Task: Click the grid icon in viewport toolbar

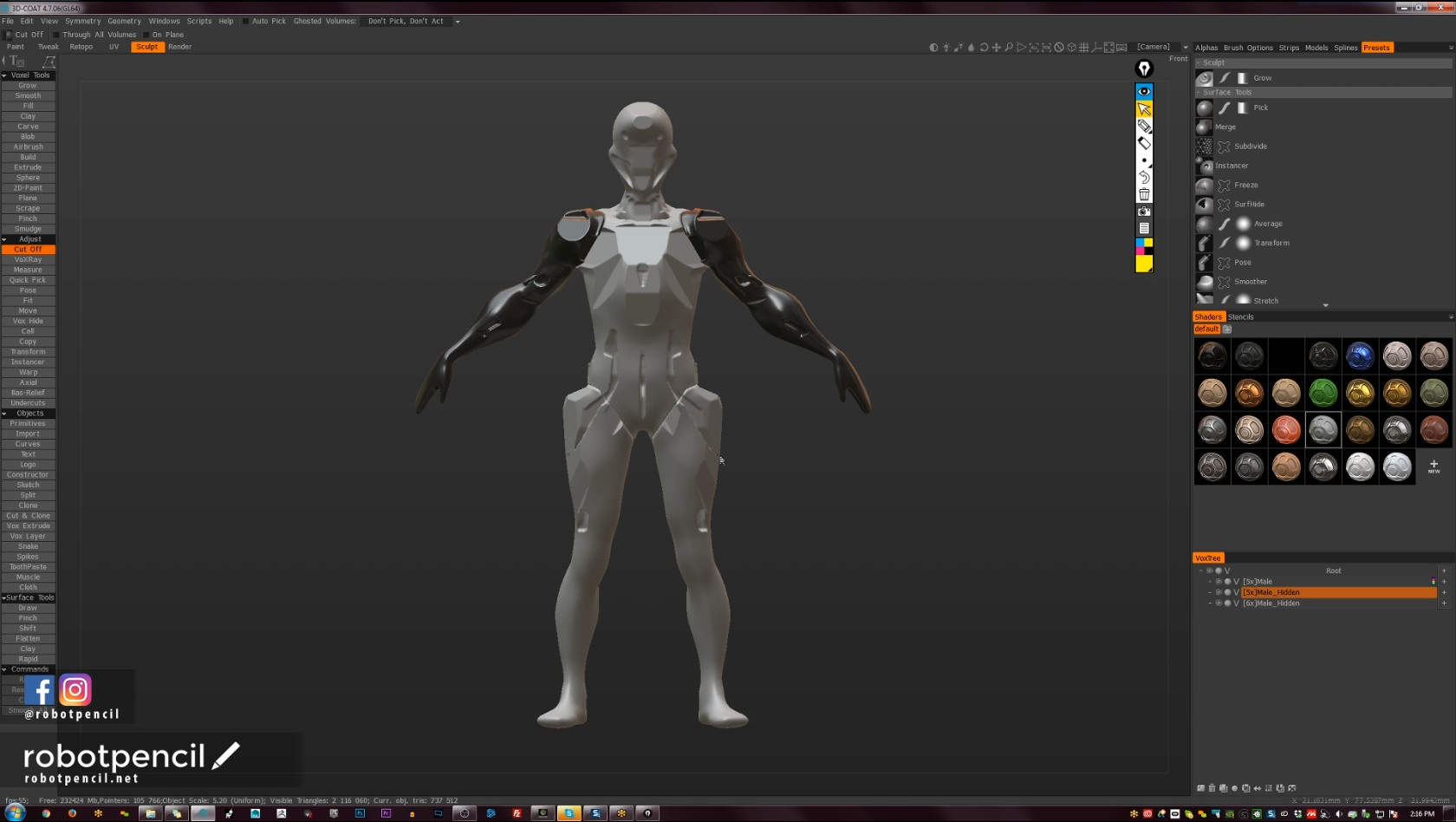Action: (x=1083, y=47)
